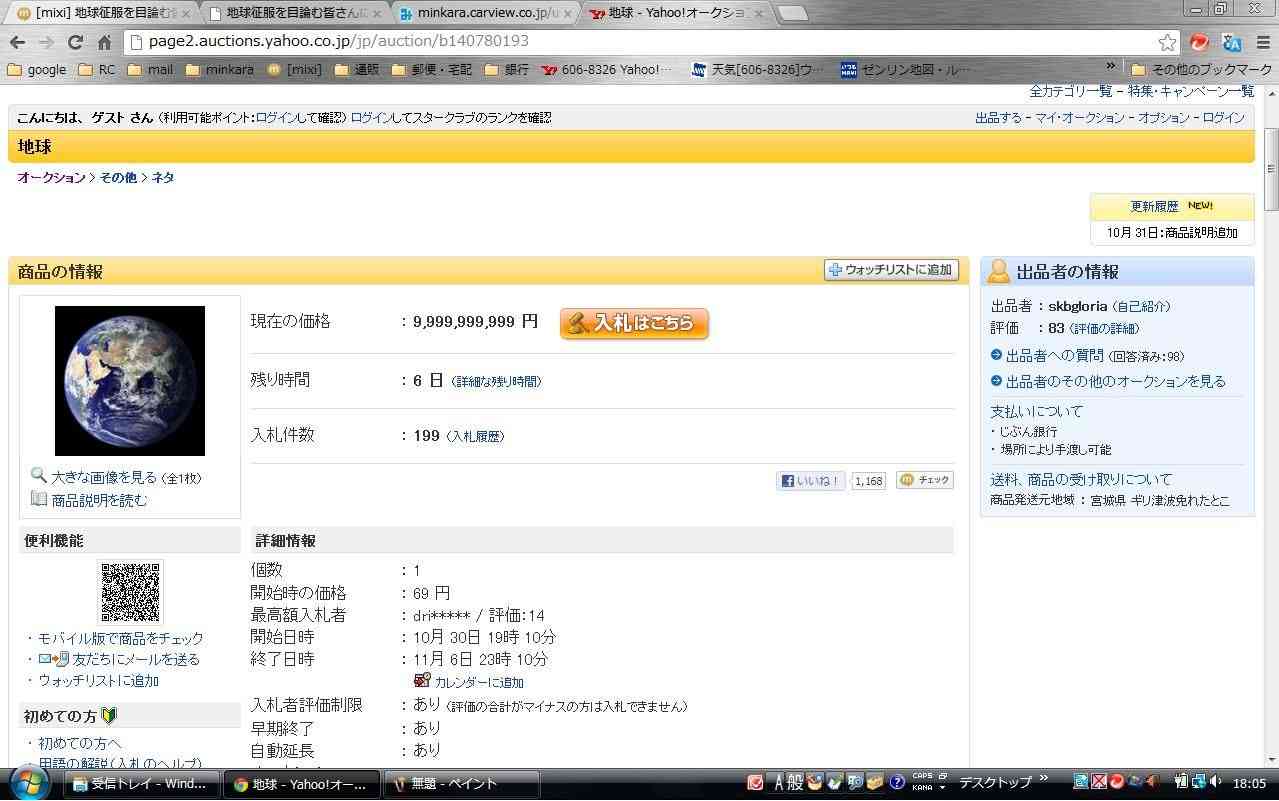Open the red swirl browser extension
1279x801 pixels.
point(1200,42)
